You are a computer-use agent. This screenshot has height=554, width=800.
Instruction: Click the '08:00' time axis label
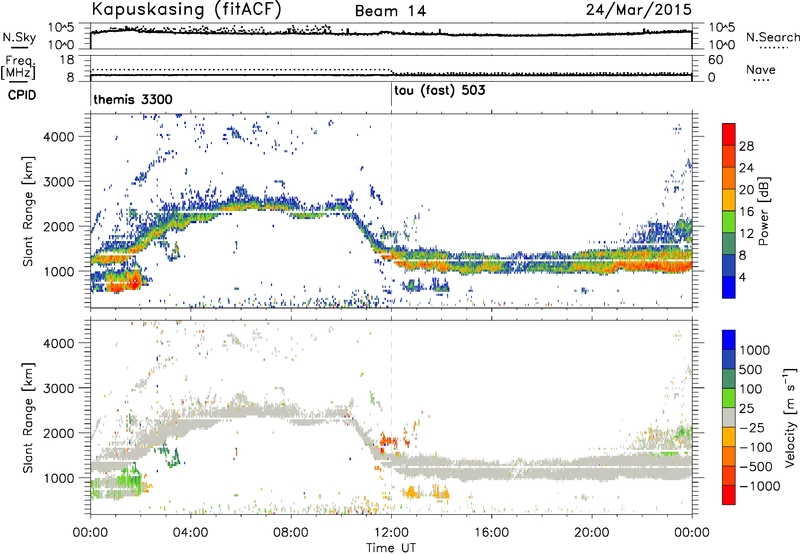(x=291, y=533)
